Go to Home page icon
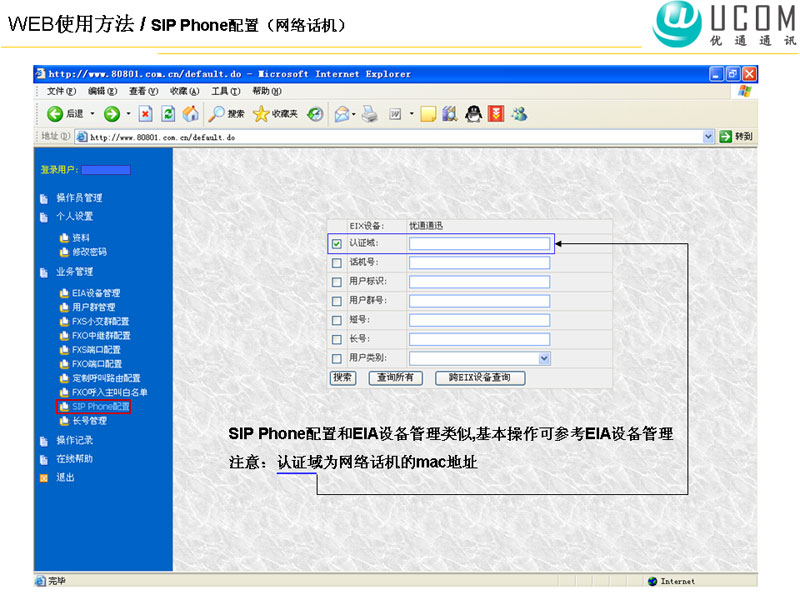 pyautogui.click(x=191, y=114)
